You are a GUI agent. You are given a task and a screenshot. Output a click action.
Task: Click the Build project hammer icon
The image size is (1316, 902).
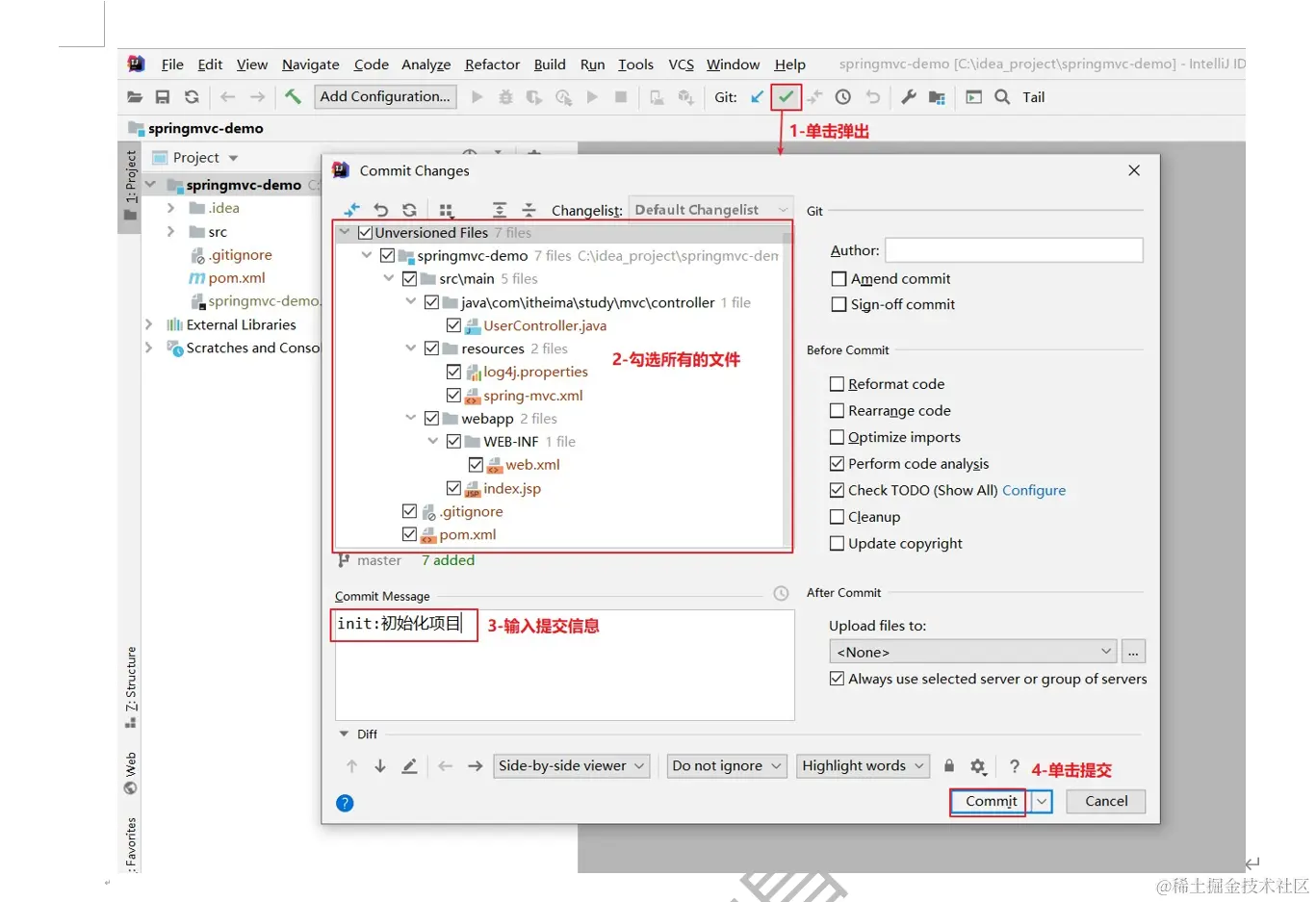[x=293, y=96]
